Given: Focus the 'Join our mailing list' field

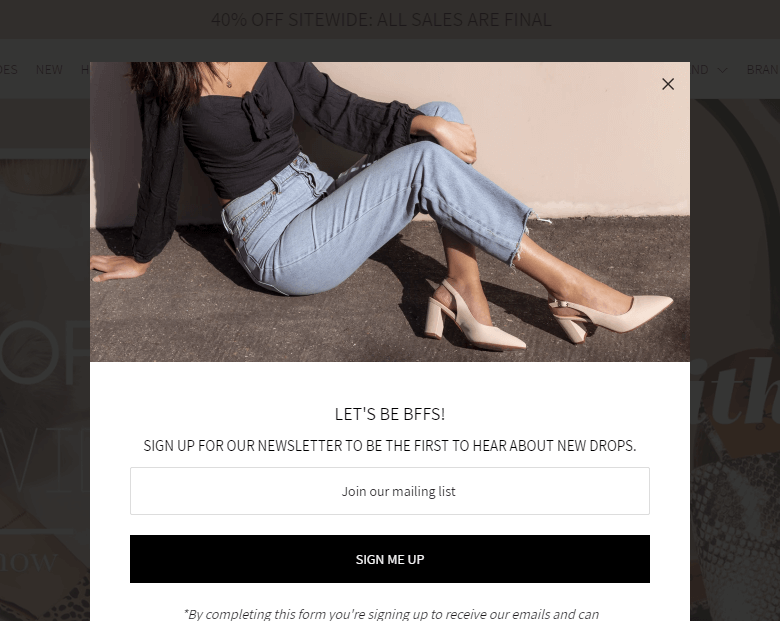Looking at the screenshot, I should coord(390,491).
